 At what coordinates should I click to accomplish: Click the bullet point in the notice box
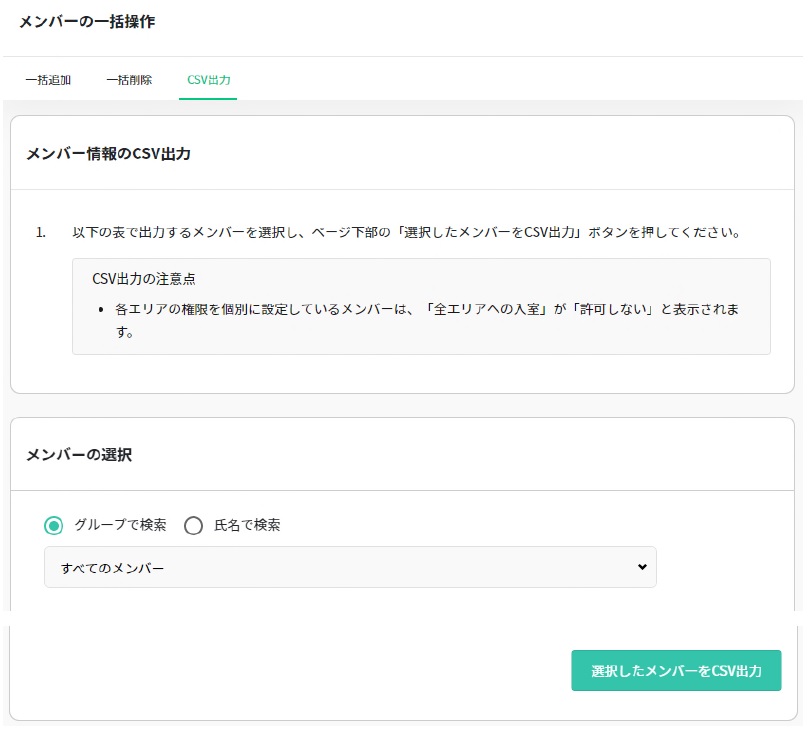[x=102, y=310]
